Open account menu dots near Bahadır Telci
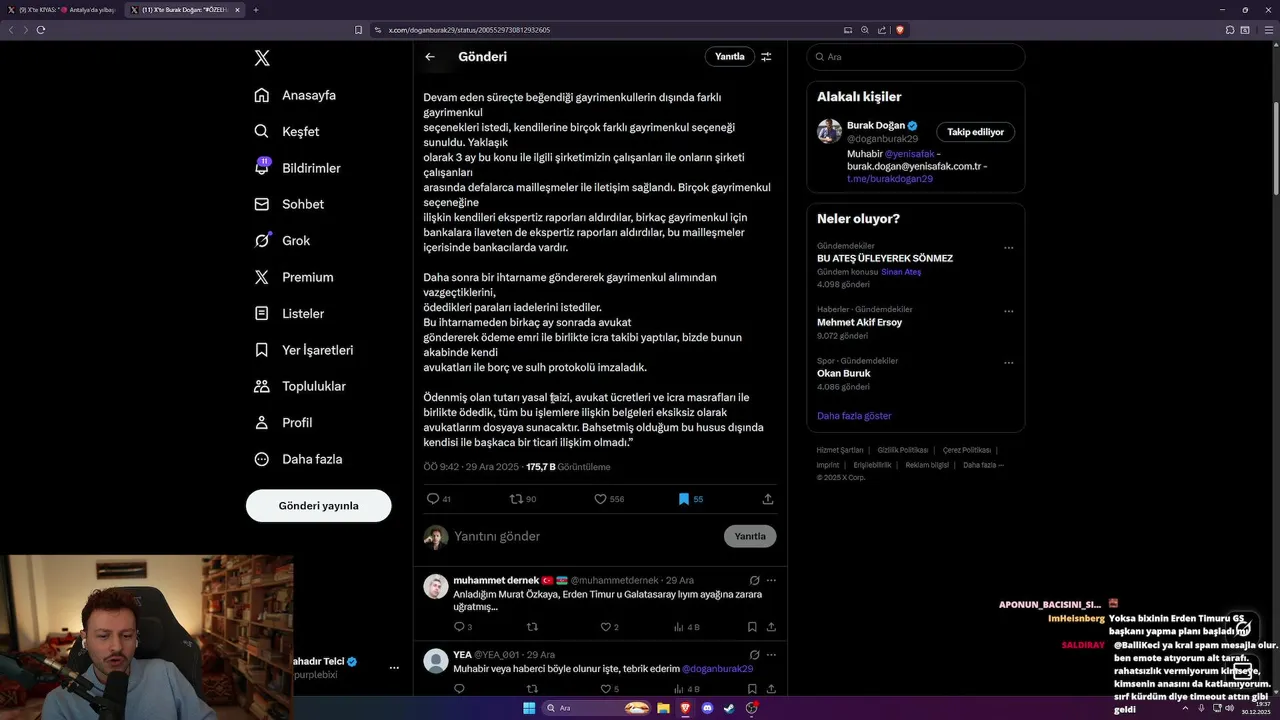The height and width of the screenshot is (720, 1280). (394, 667)
